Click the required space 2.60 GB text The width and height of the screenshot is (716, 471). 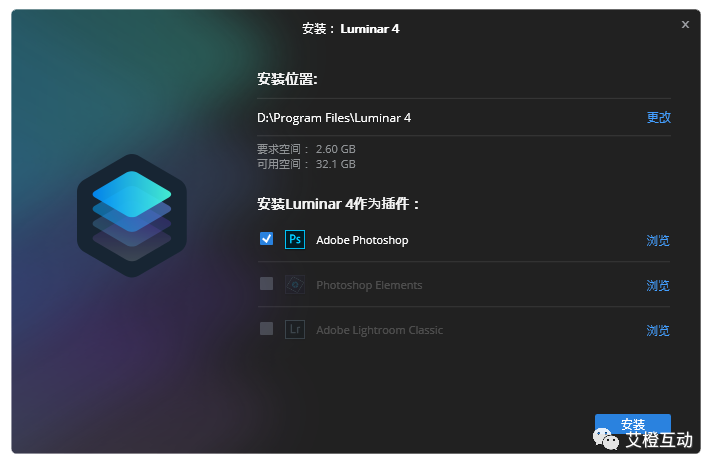point(306,149)
